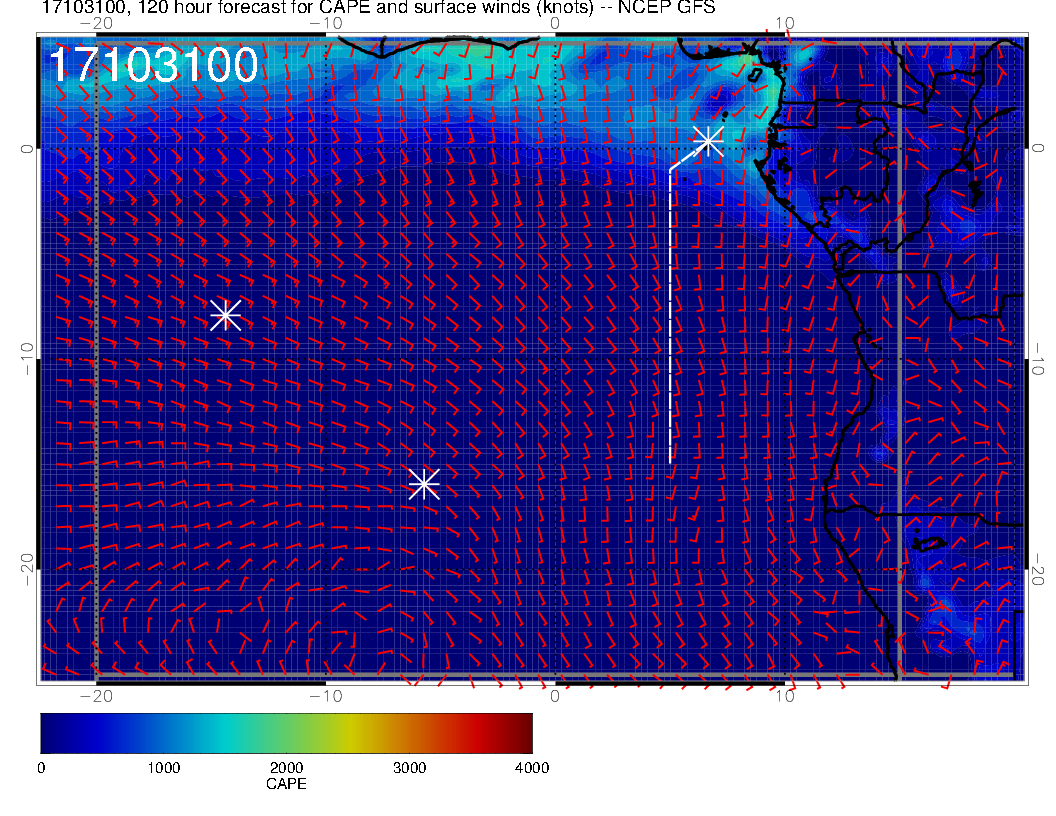Pick the dark red end of CAPE colorbar
1056x816 pixels.
(x=524, y=733)
